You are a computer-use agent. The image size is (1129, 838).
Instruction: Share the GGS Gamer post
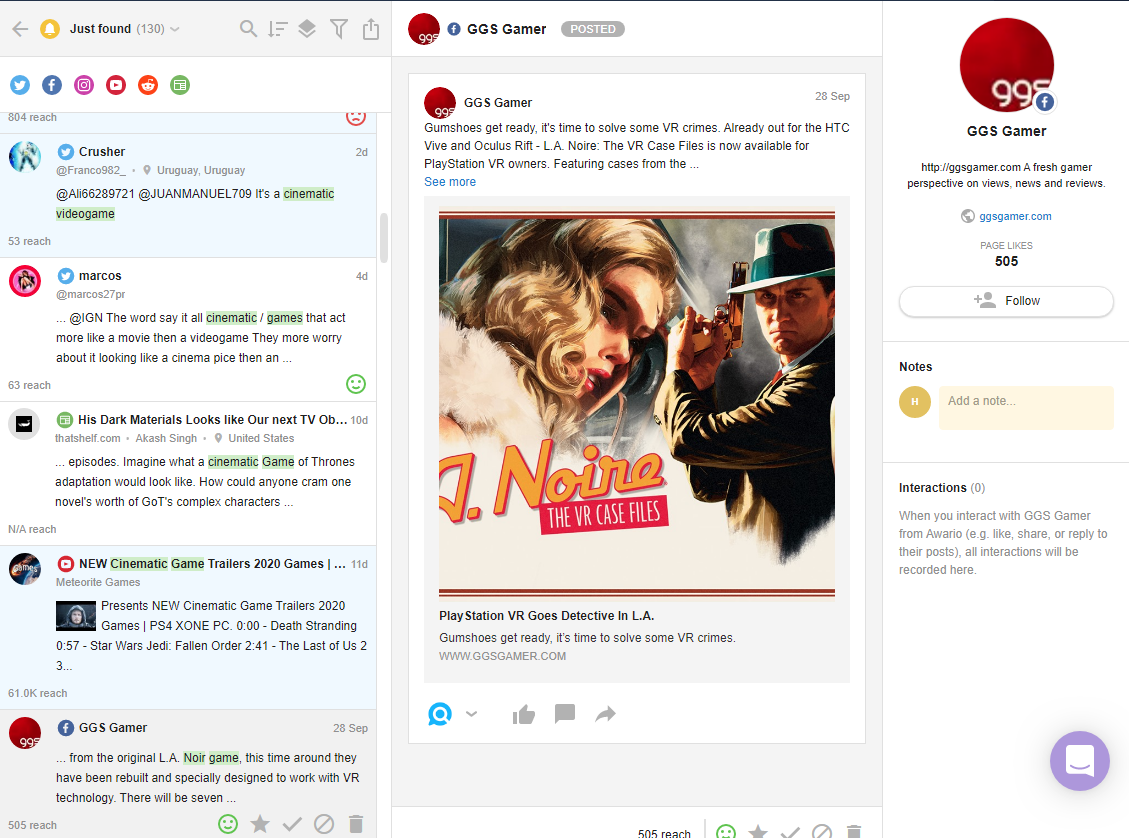pyautogui.click(x=606, y=714)
